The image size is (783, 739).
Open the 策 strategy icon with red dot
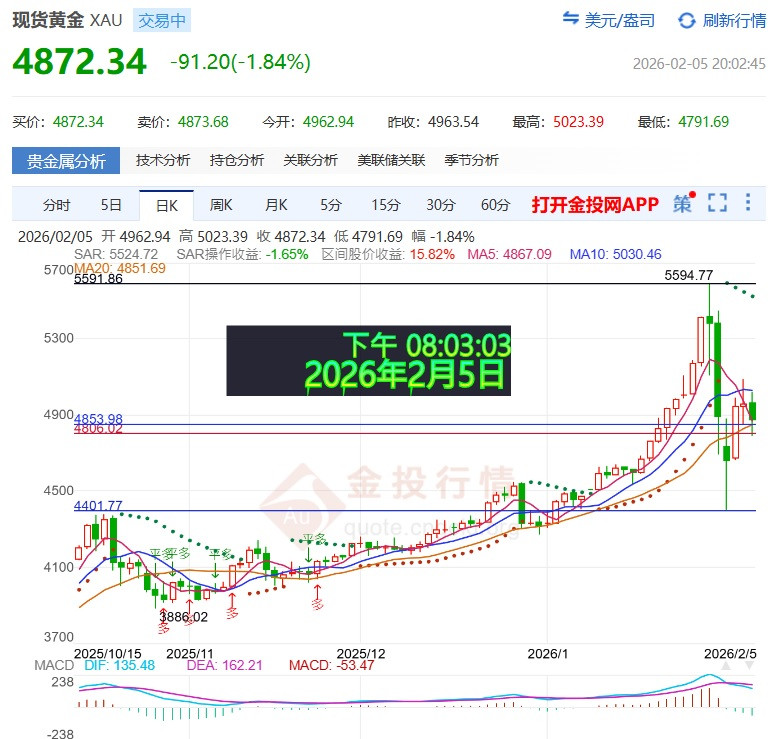(684, 202)
